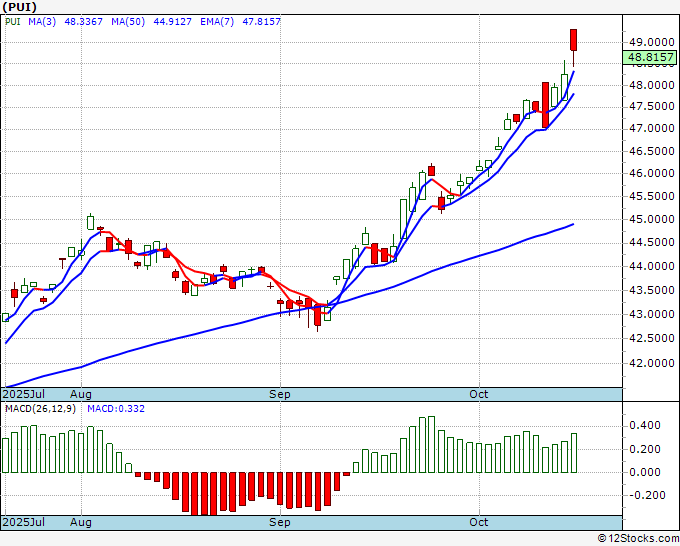Viewport: 680px width, 546px height.
Task: Click the EMA(7) indicator label
Action: click(x=217, y=21)
